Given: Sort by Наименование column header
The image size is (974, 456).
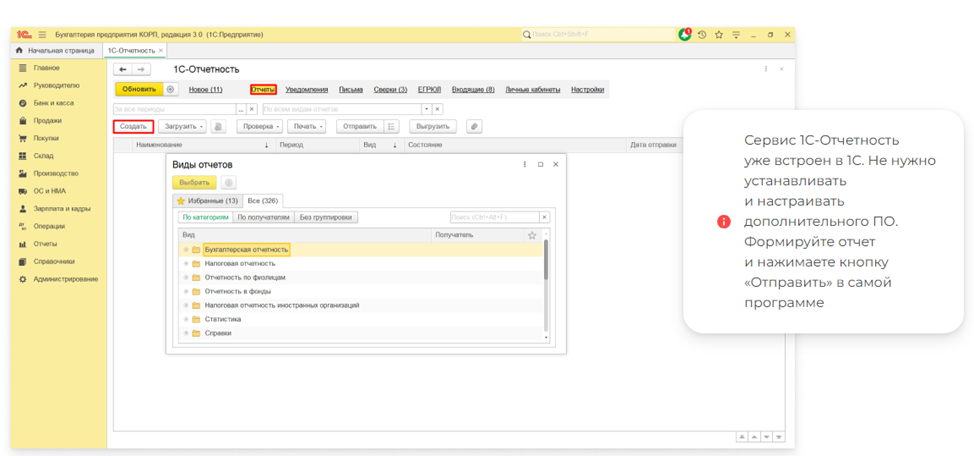Looking at the screenshot, I should (x=203, y=145).
